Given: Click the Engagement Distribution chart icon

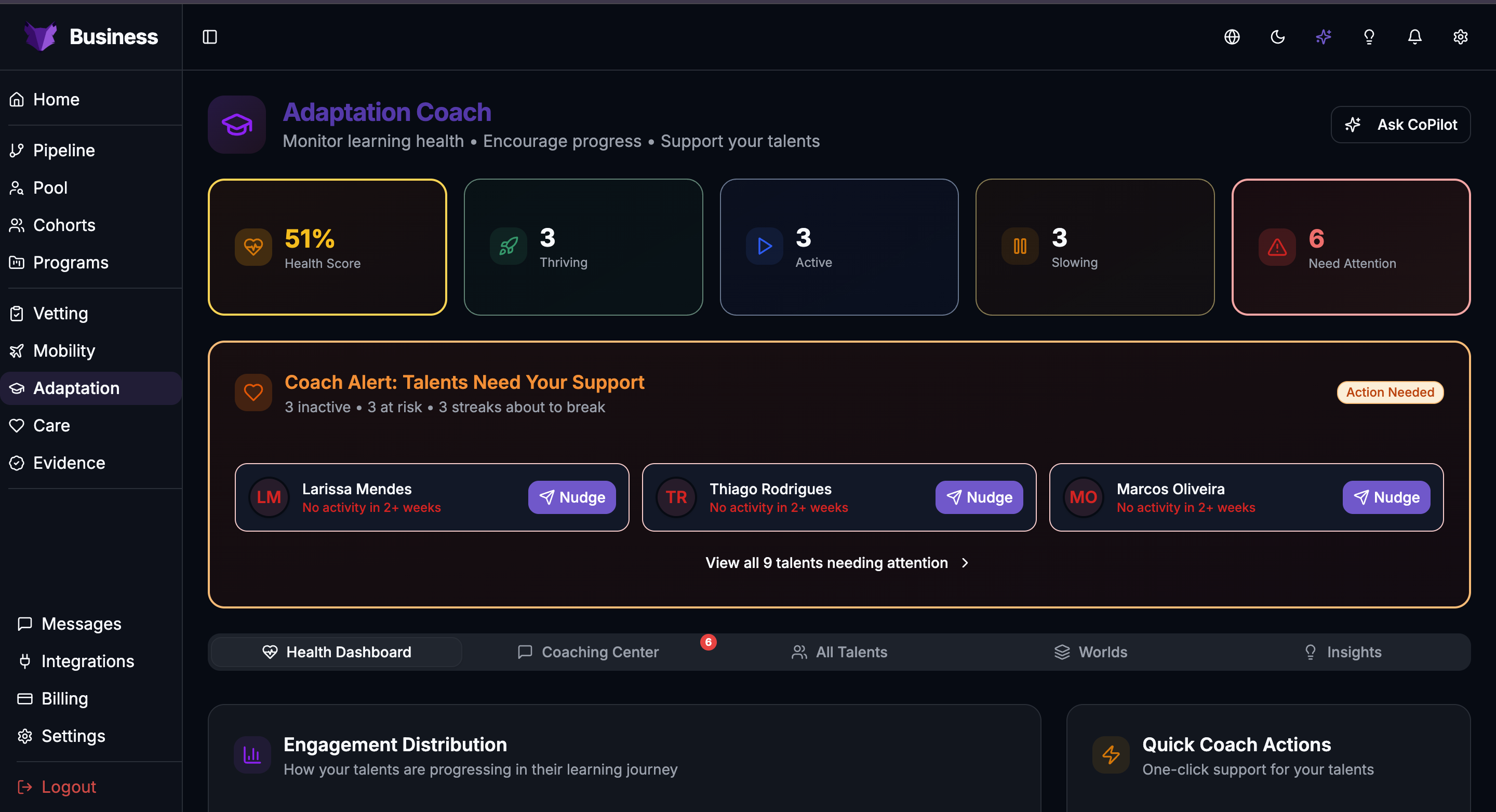Looking at the screenshot, I should (x=252, y=754).
